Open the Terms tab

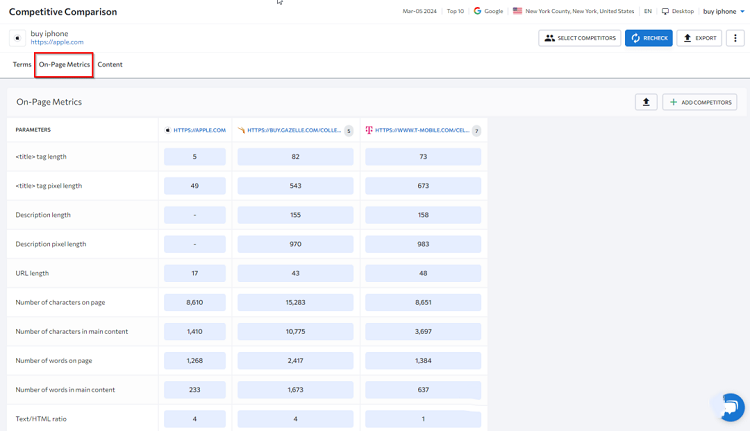(22, 65)
